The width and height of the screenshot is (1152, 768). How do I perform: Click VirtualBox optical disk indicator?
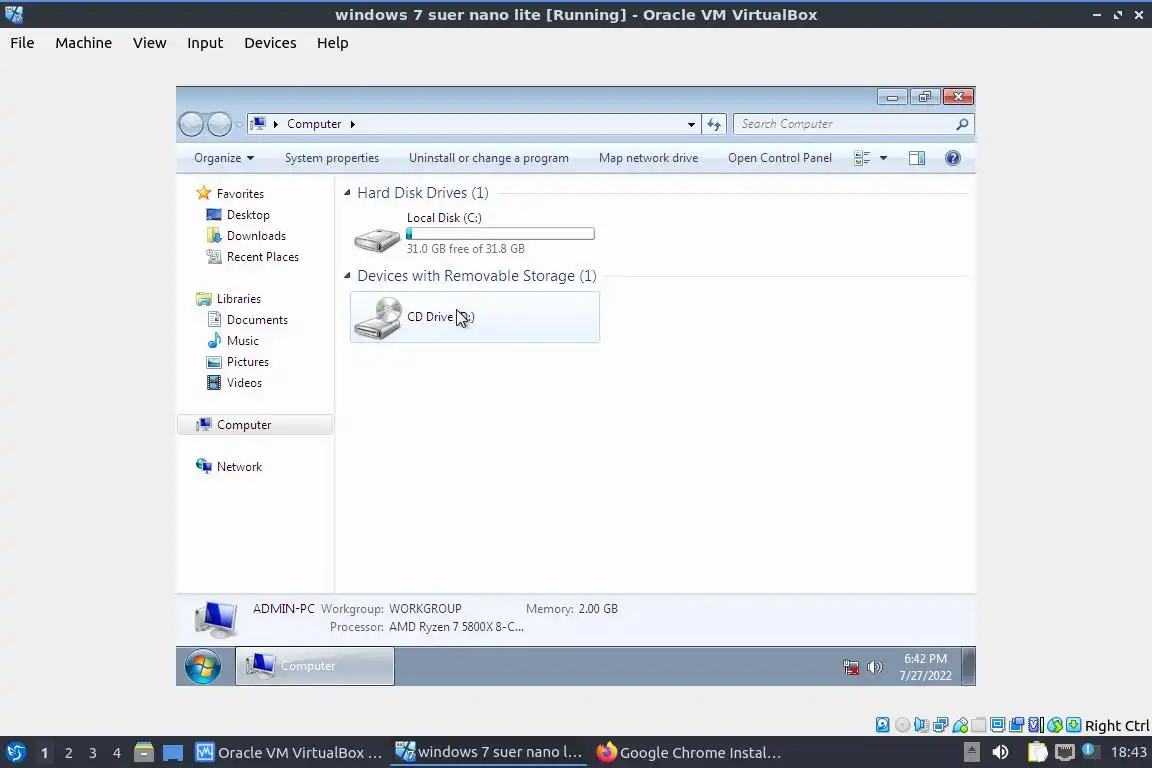tap(902, 725)
